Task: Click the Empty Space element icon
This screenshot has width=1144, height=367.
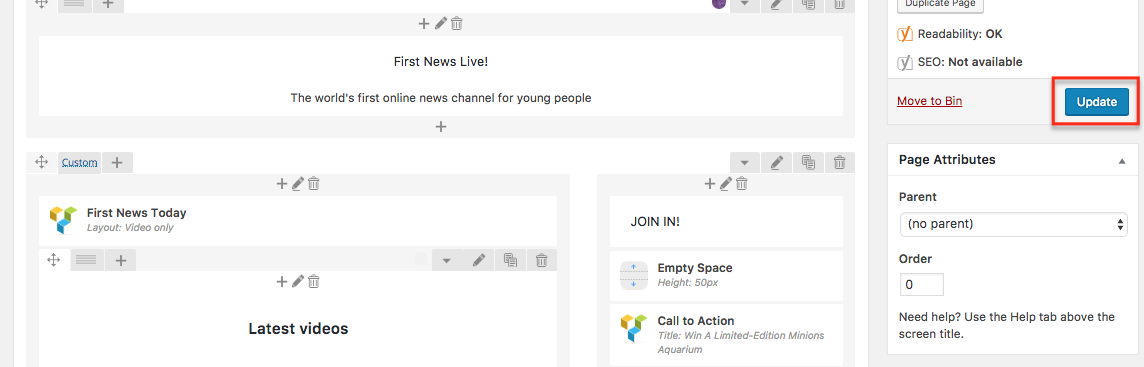Action: point(634,276)
